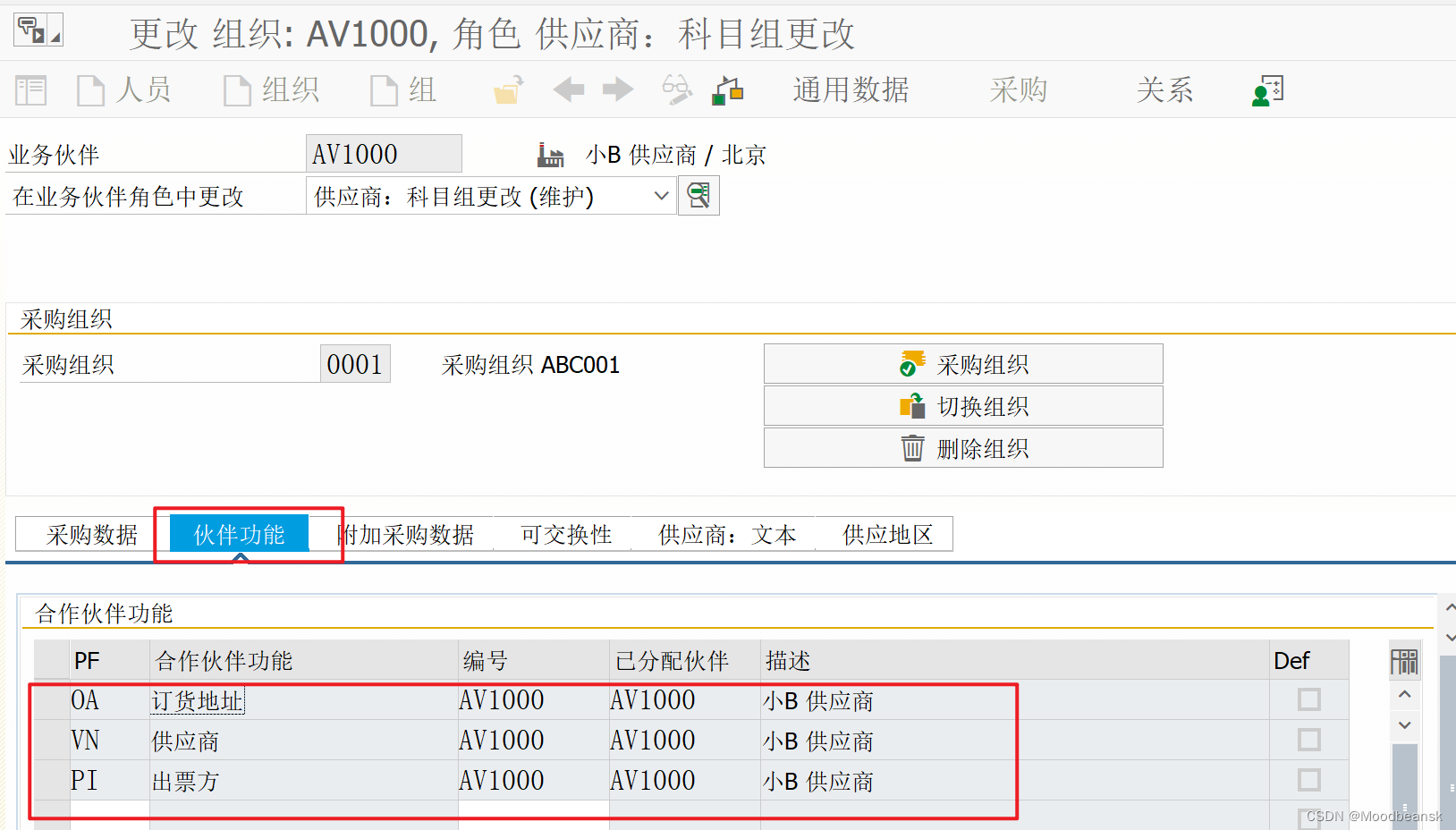Switch to the 附加采购数据 tab
Viewport: 1456px width, 830px height.
[406, 535]
